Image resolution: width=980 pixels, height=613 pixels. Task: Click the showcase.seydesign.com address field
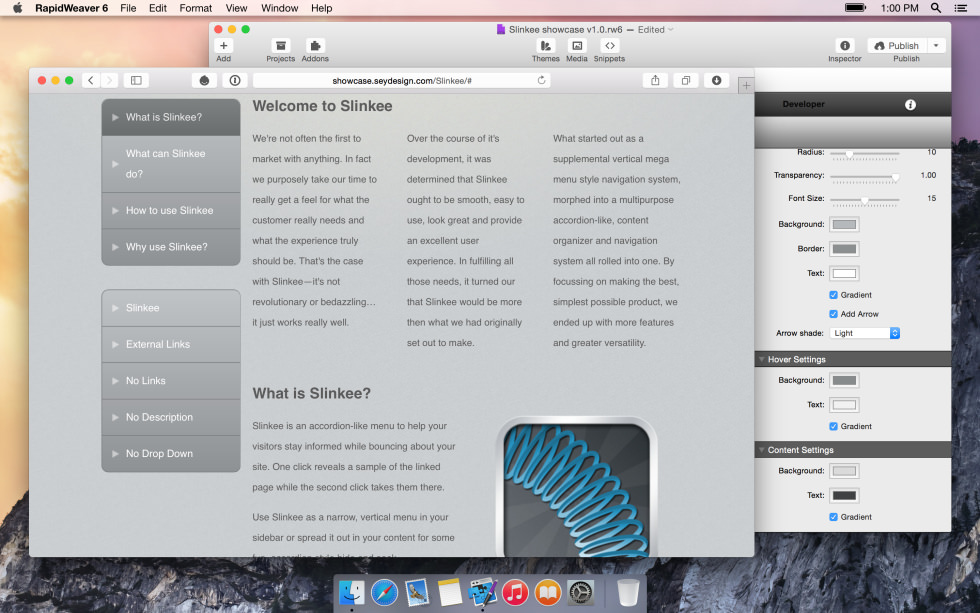click(402, 80)
